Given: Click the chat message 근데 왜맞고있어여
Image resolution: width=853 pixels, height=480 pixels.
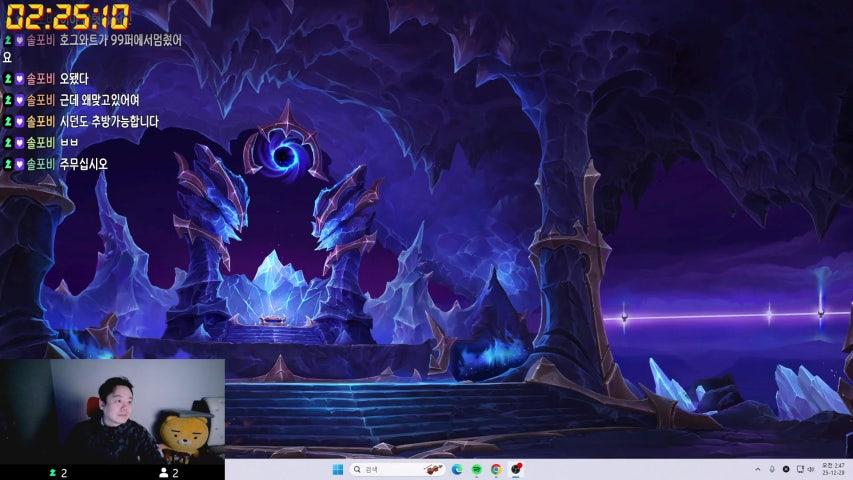Looking at the screenshot, I should point(100,100).
